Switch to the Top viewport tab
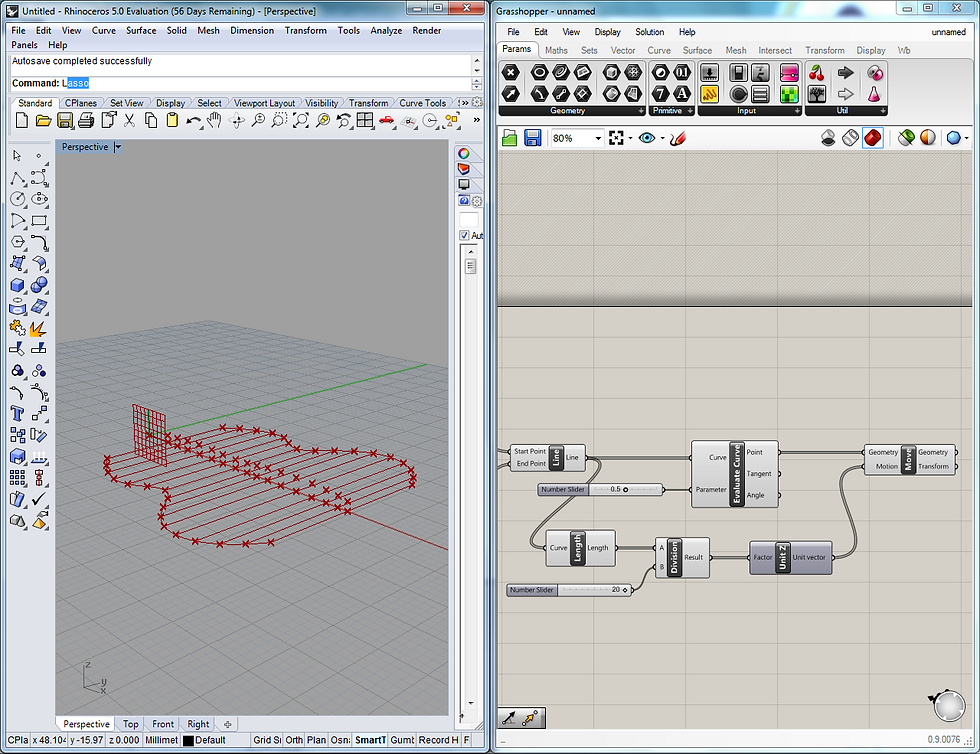The width and height of the screenshot is (980, 754). click(x=131, y=724)
